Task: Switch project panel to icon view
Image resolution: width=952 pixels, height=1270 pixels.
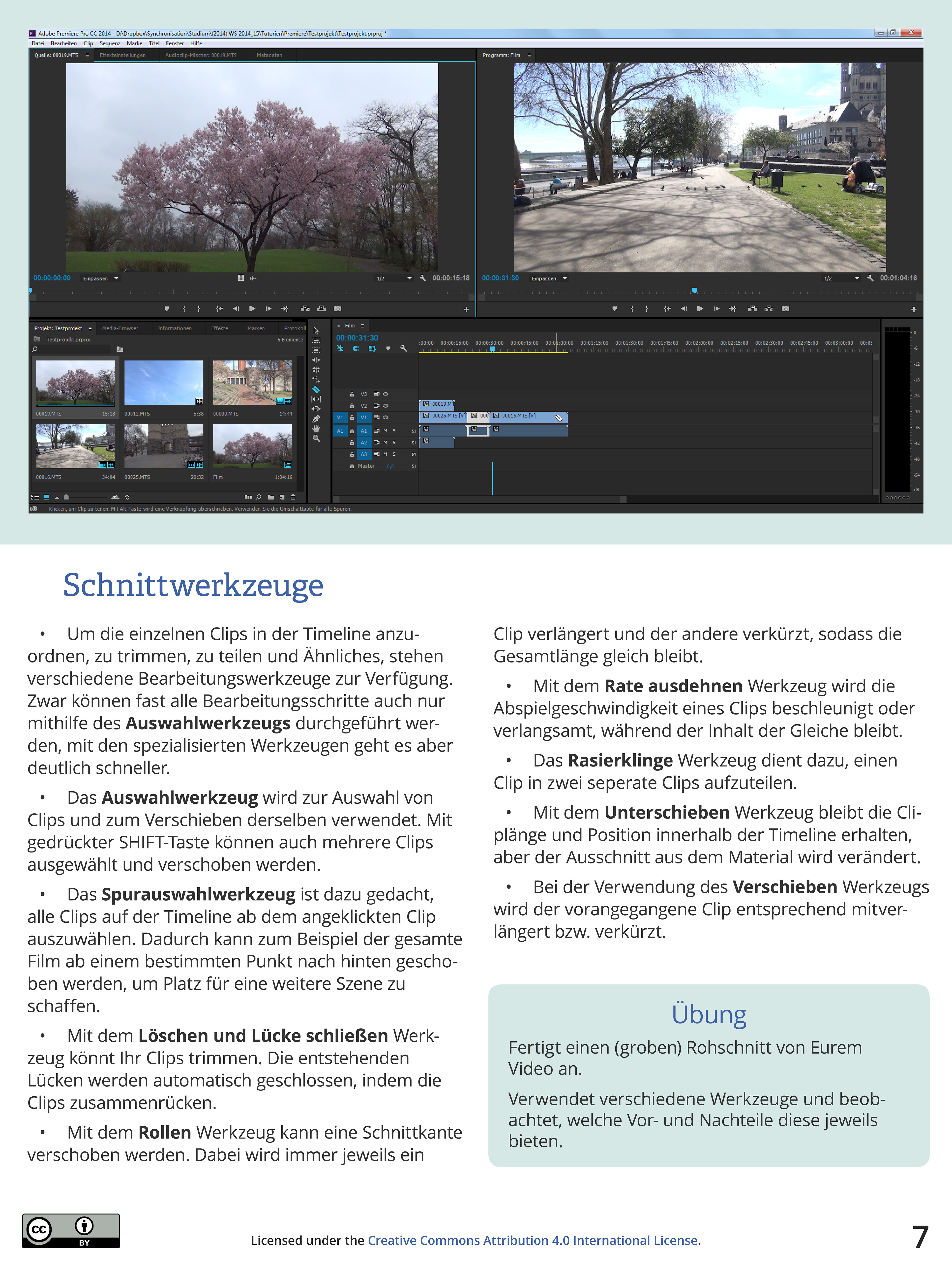Action: (x=47, y=497)
